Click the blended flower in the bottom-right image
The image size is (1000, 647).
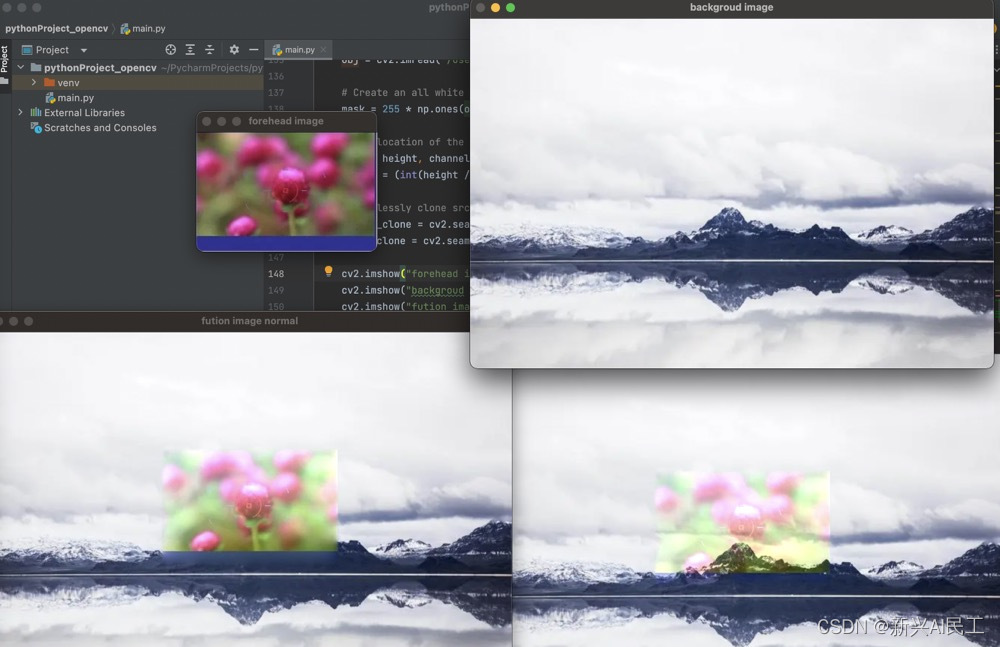742,522
